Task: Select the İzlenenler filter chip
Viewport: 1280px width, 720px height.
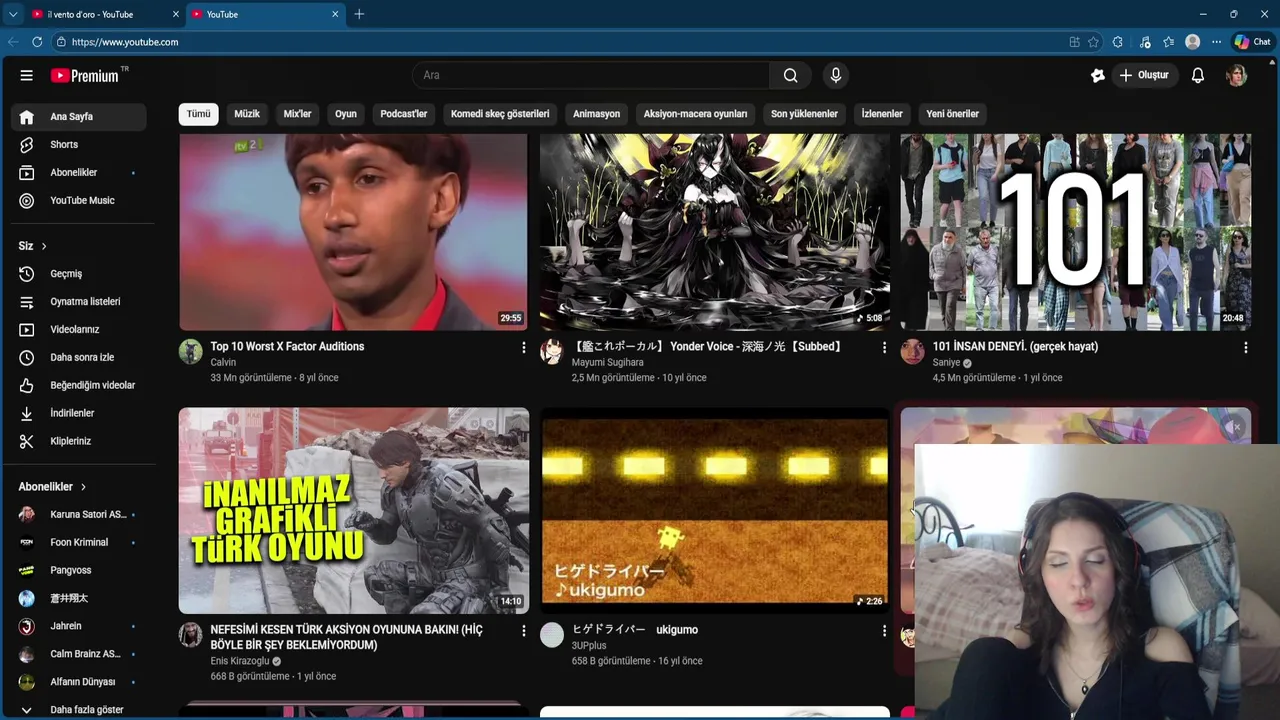Action: [x=882, y=114]
